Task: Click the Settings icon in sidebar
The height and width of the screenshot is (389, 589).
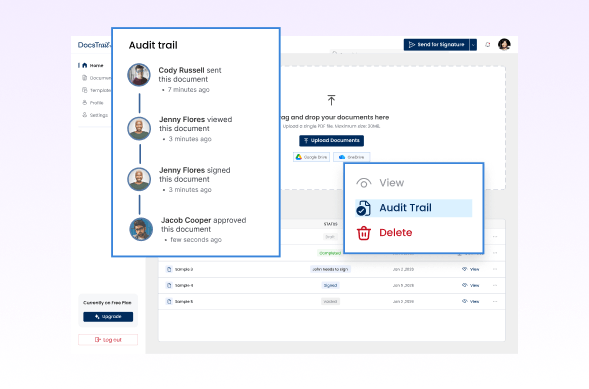Action: [x=85, y=115]
